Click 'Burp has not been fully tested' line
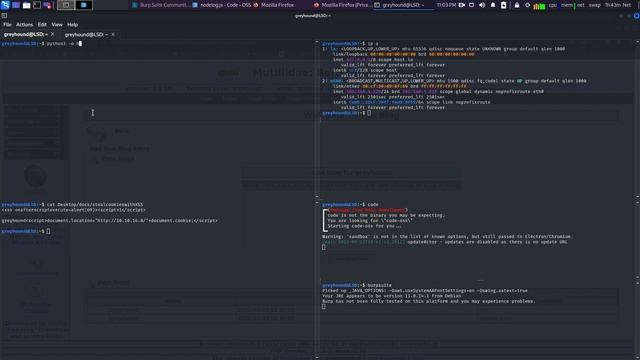Image resolution: width=640 pixels, height=360 pixels. (429, 301)
